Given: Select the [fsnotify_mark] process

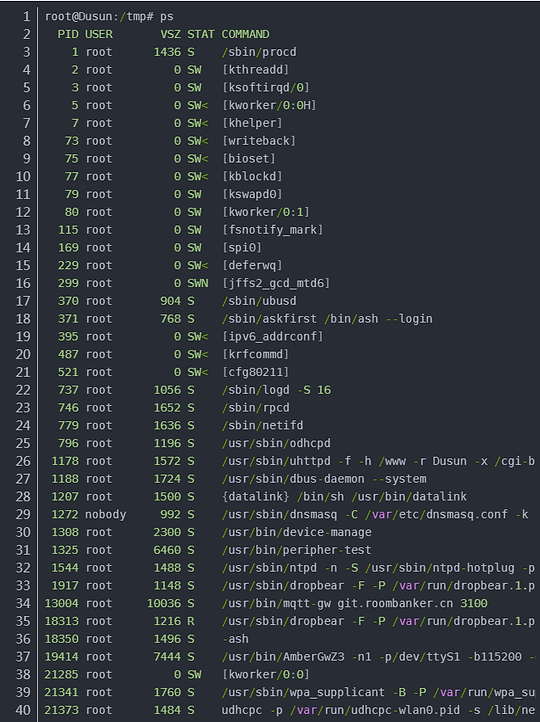Looking at the screenshot, I should click(x=273, y=230).
